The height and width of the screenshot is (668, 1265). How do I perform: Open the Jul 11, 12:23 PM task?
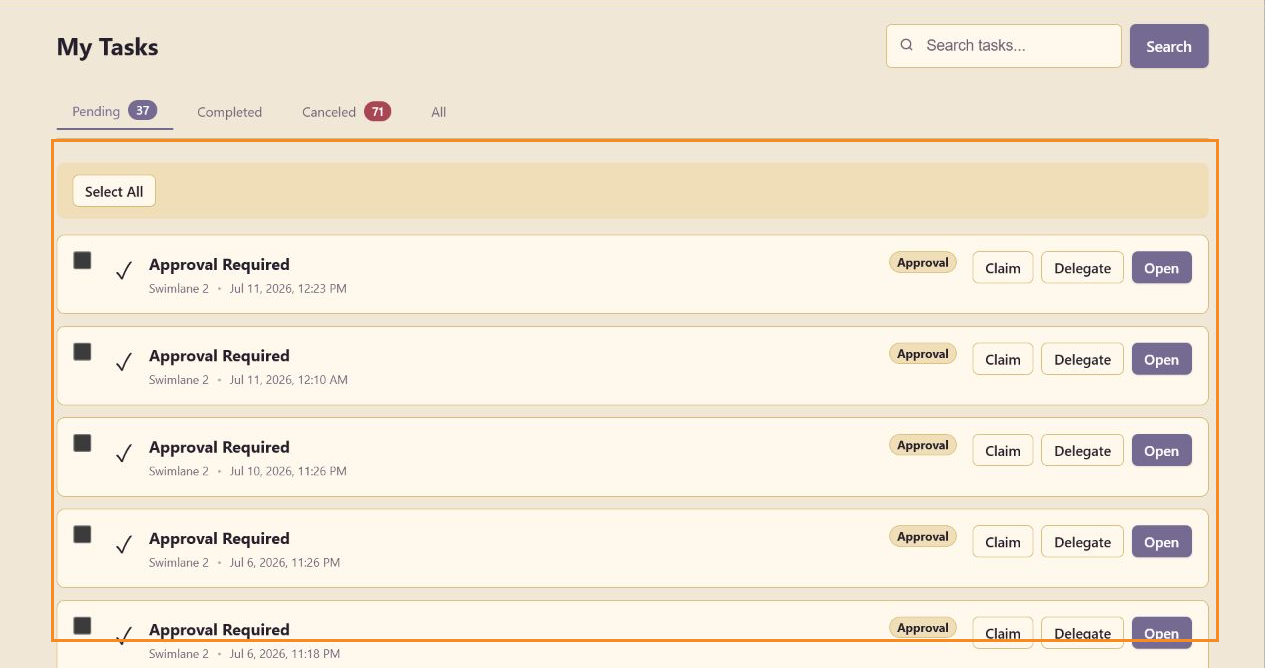pos(1162,268)
